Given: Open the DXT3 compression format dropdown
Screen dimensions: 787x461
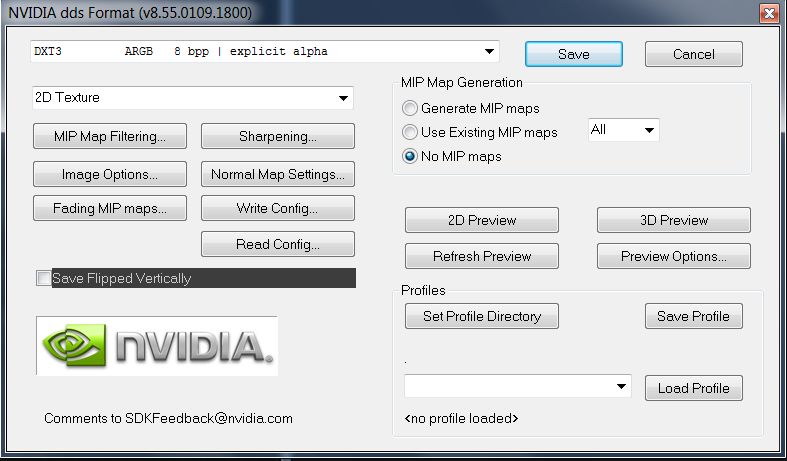Looking at the screenshot, I should click(x=265, y=51).
